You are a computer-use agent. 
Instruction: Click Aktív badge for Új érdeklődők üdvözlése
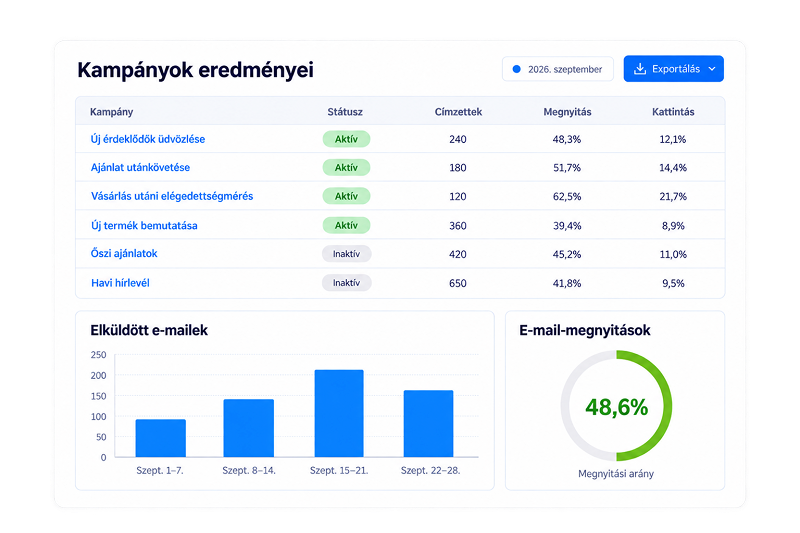click(x=346, y=139)
